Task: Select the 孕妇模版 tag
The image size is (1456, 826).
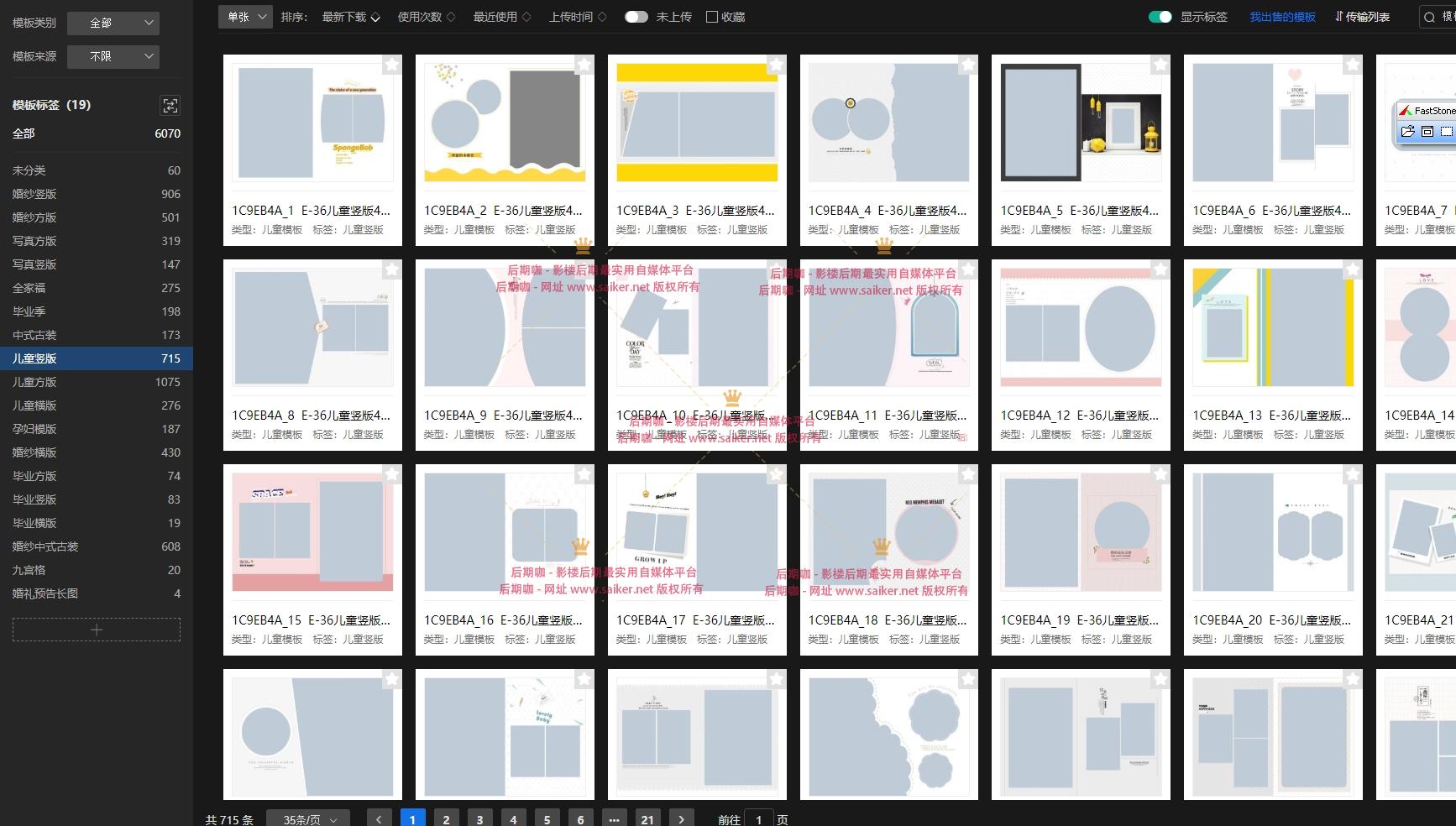Action: pos(97,429)
